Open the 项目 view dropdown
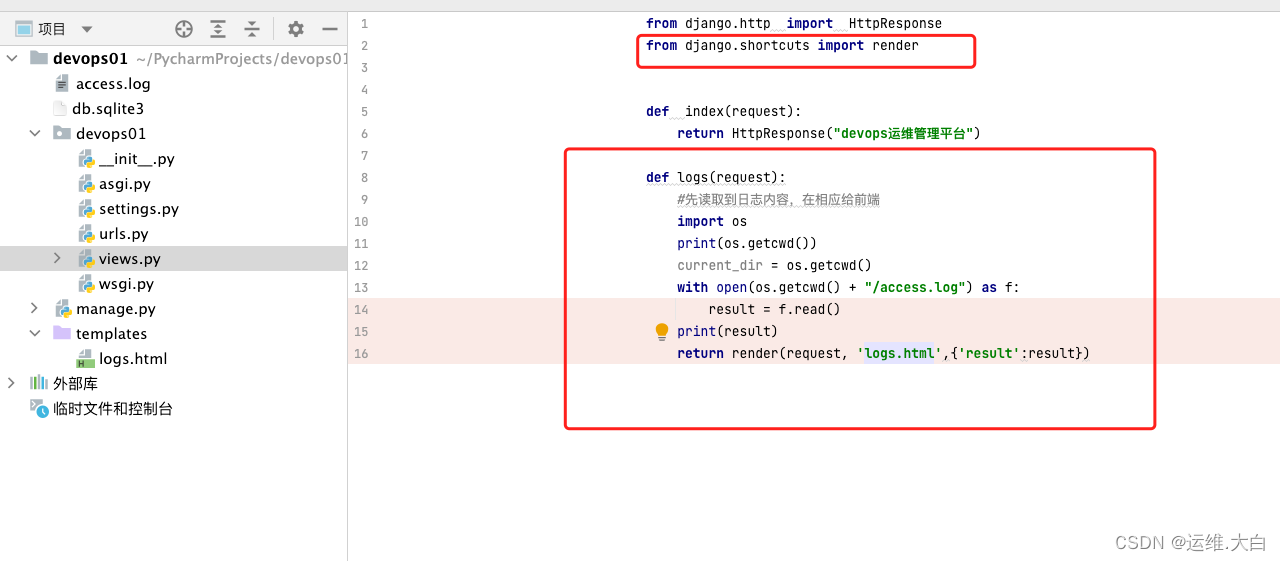This screenshot has width=1280, height=561. click(x=87, y=29)
